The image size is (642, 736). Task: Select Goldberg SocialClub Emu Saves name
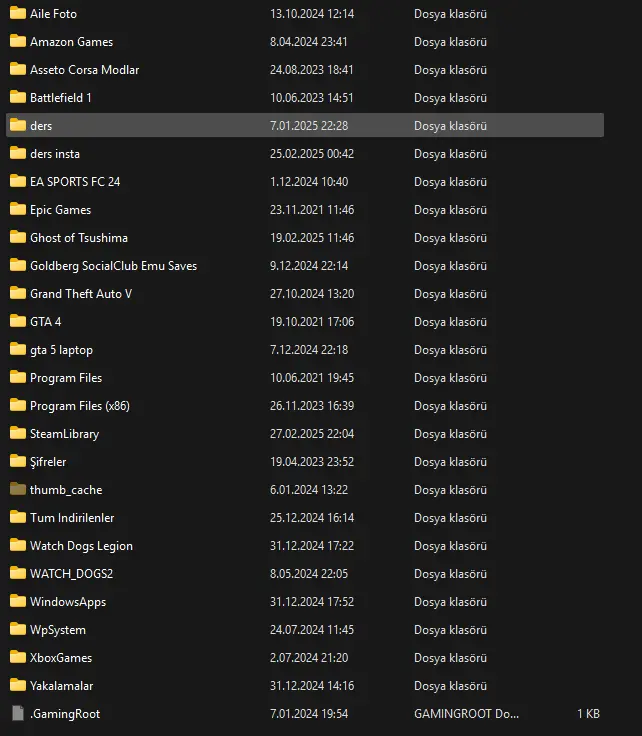click(x=114, y=266)
